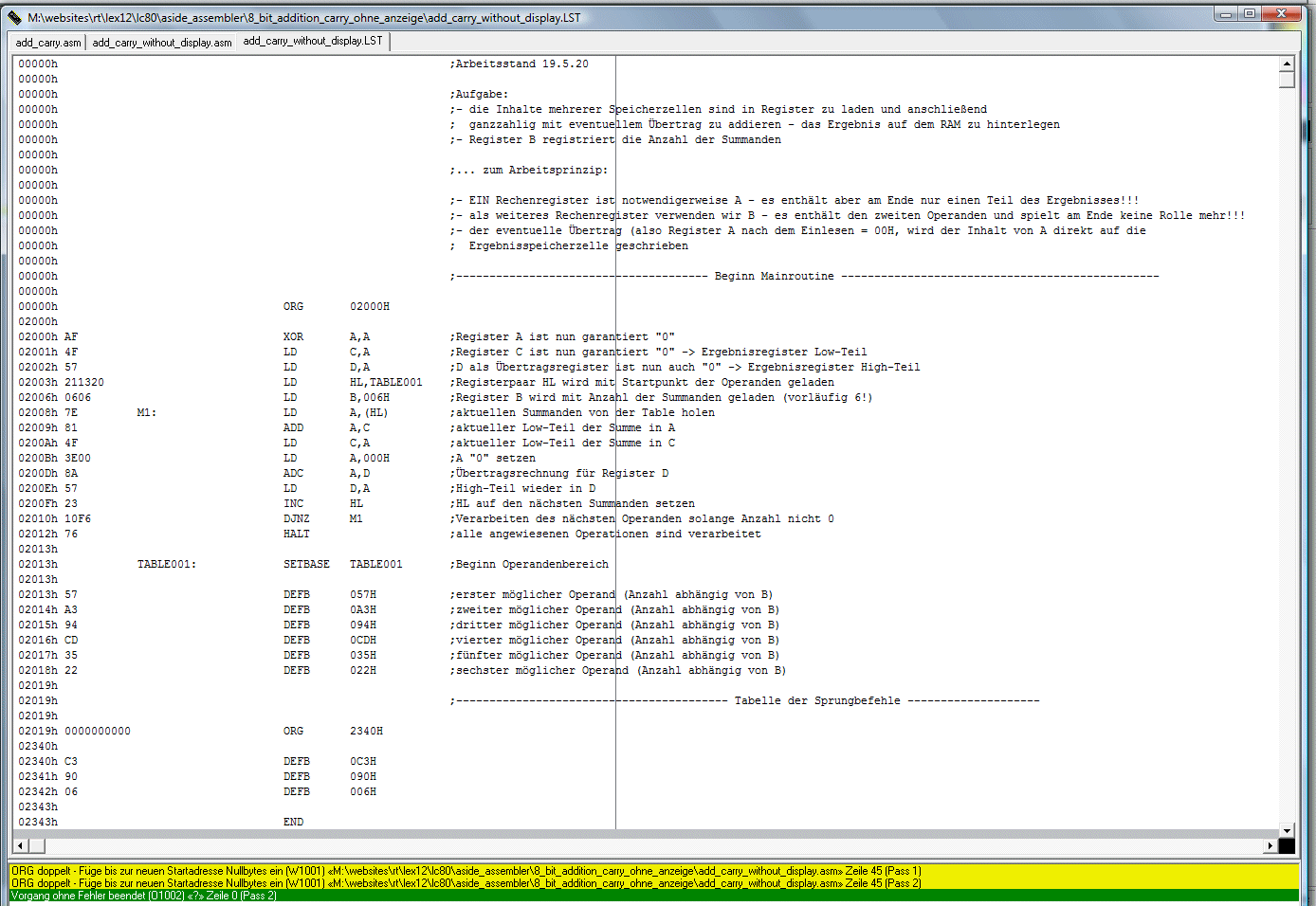Click the TABLE001: label in the listing

(166, 564)
